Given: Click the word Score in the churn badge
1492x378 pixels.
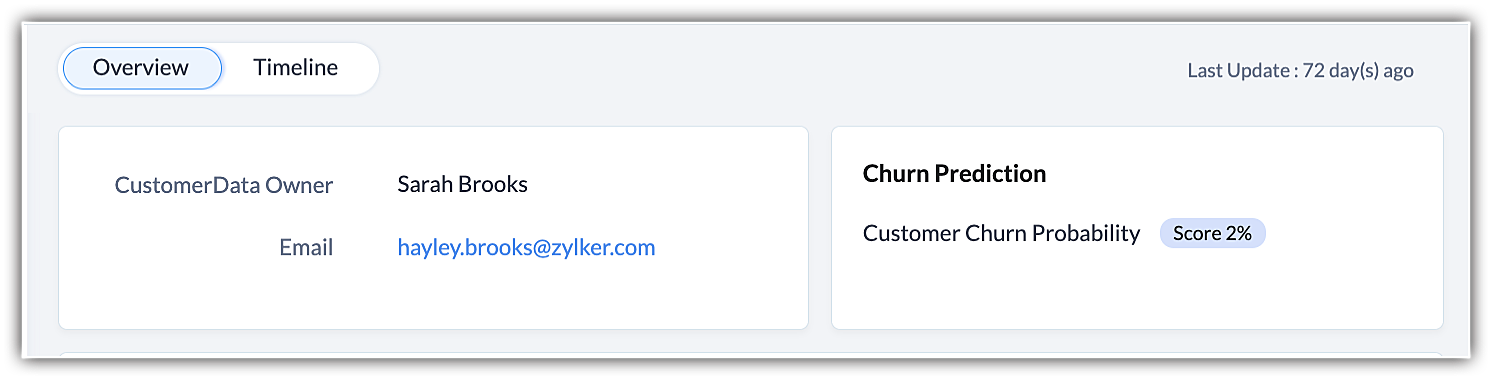Looking at the screenshot, I should [1196, 233].
